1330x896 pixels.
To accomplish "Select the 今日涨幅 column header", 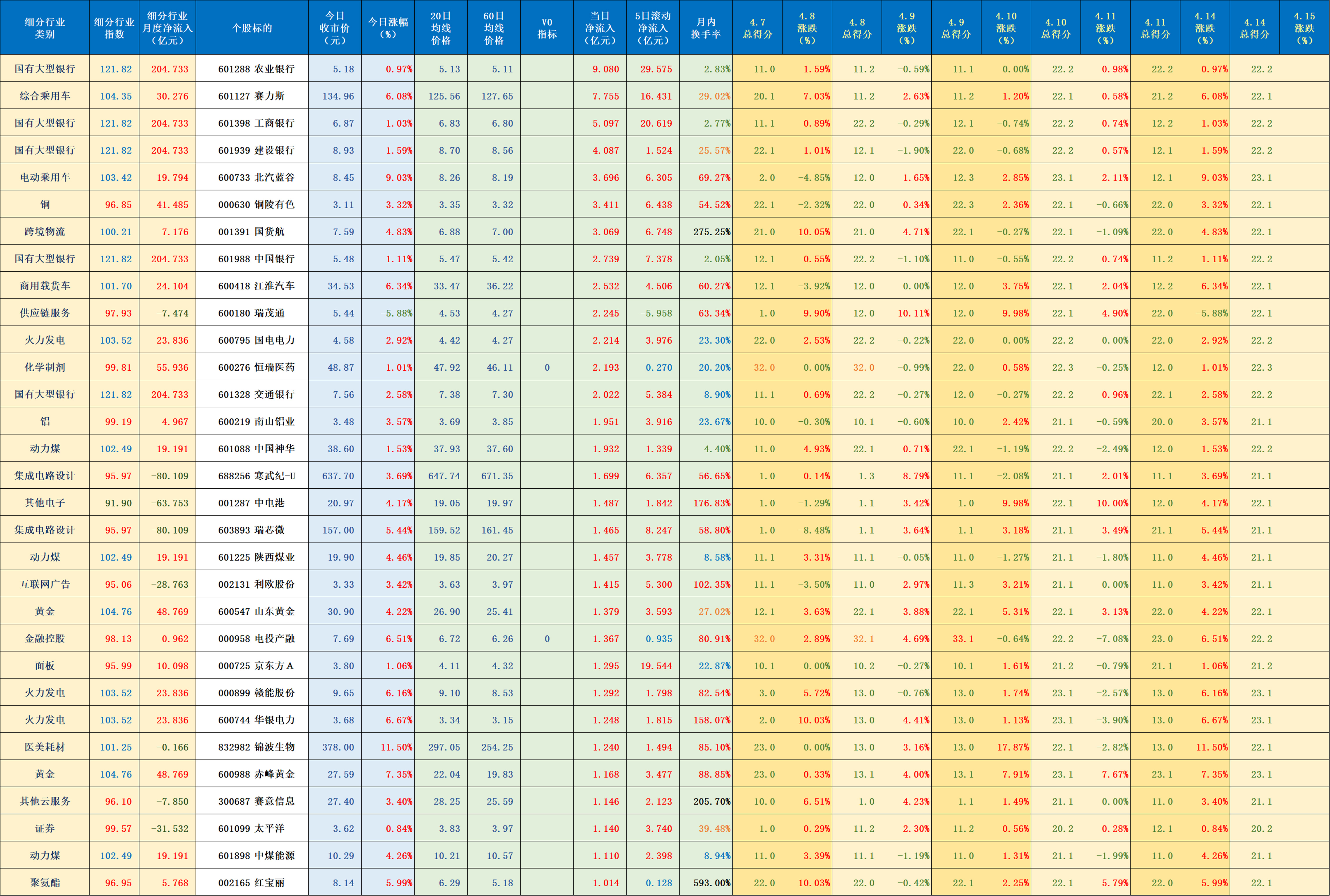I will (x=388, y=28).
